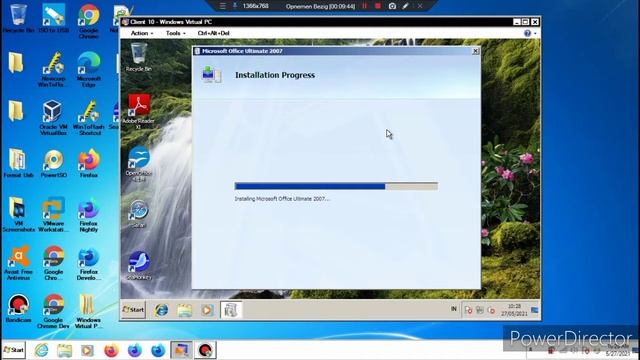Launch Microsoft Edge desktop shortcut

coord(89,69)
